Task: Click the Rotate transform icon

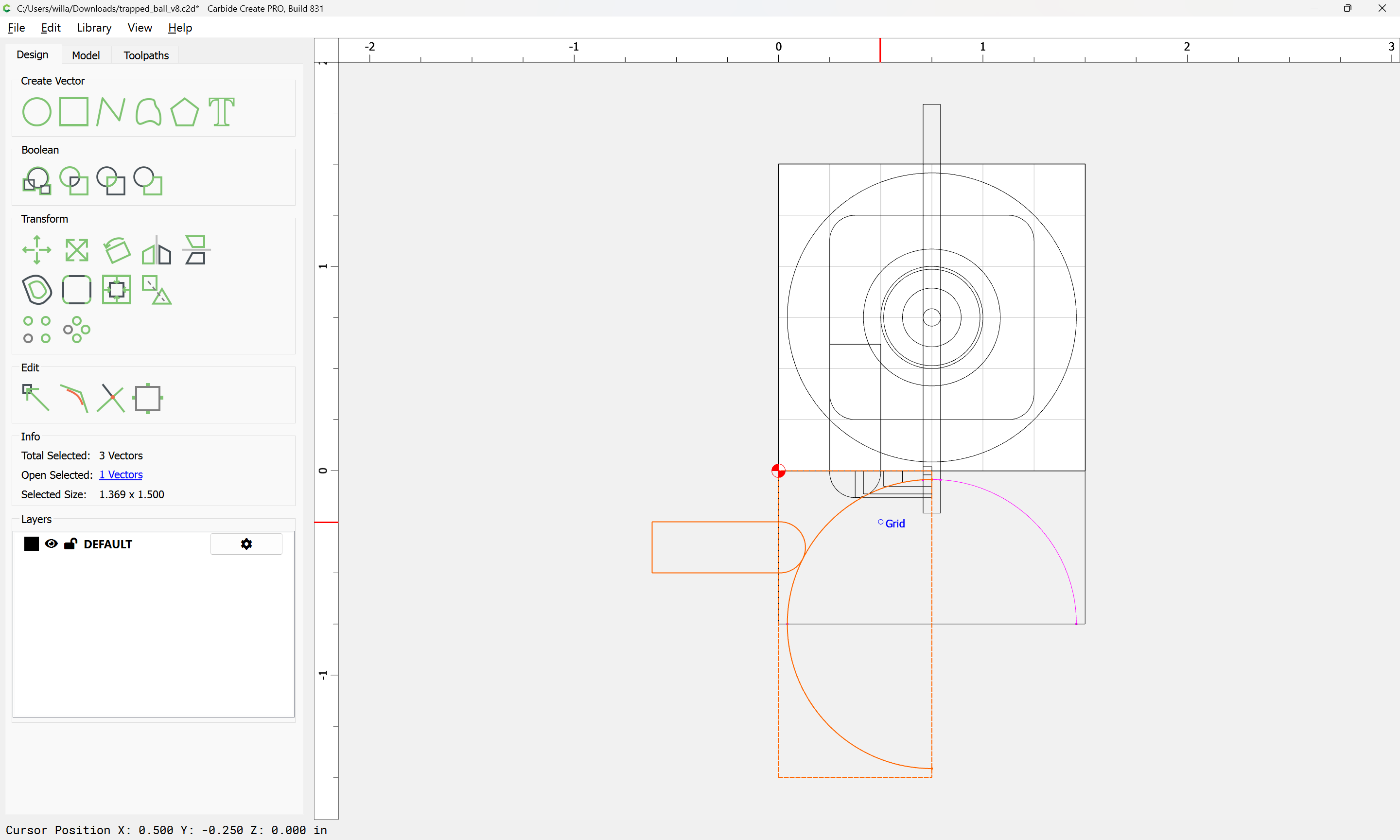Action: pyautogui.click(x=117, y=250)
